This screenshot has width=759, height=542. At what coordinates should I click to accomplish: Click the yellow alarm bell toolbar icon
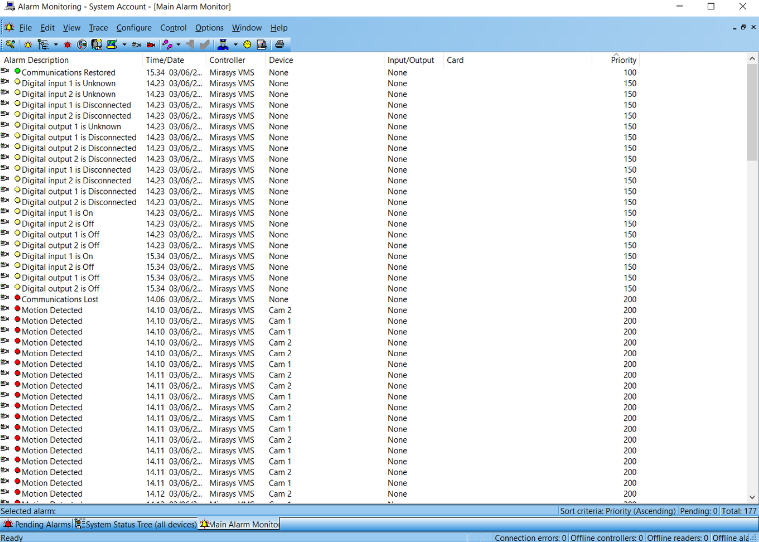pos(28,44)
